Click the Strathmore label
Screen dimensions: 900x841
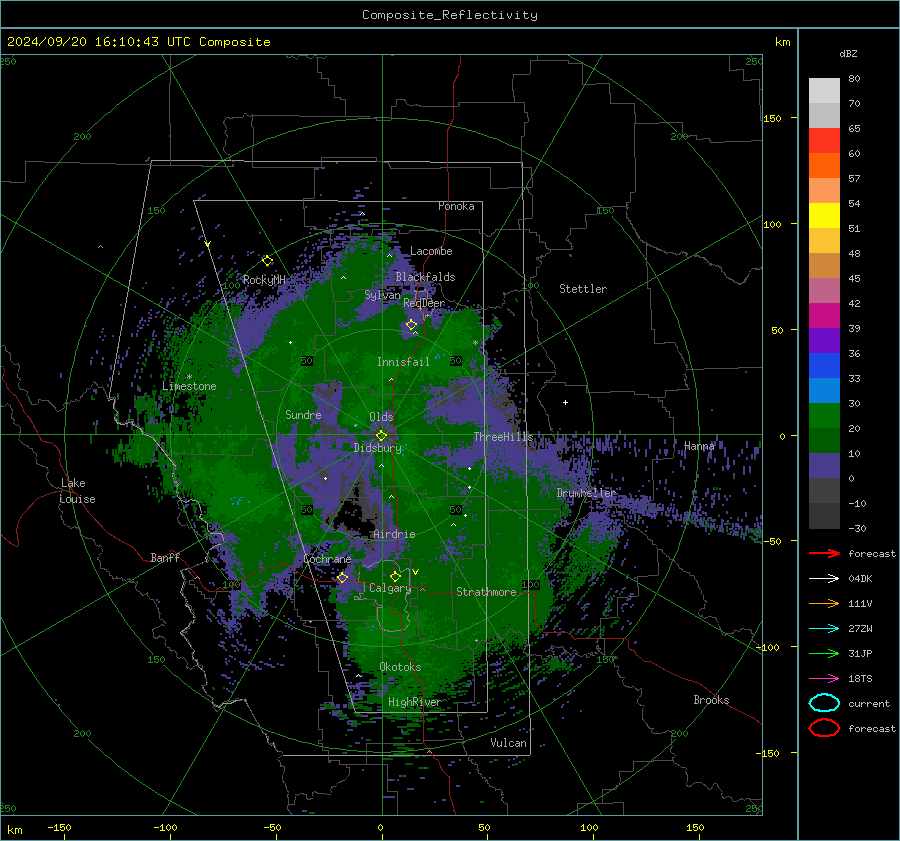[x=486, y=592]
